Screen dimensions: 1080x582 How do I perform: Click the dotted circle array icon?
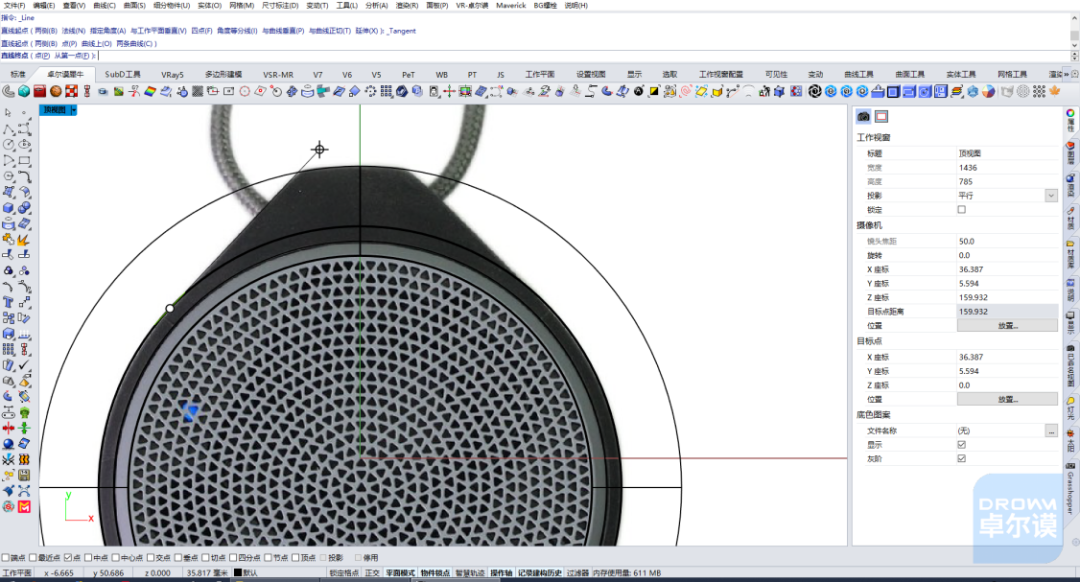point(371,91)
